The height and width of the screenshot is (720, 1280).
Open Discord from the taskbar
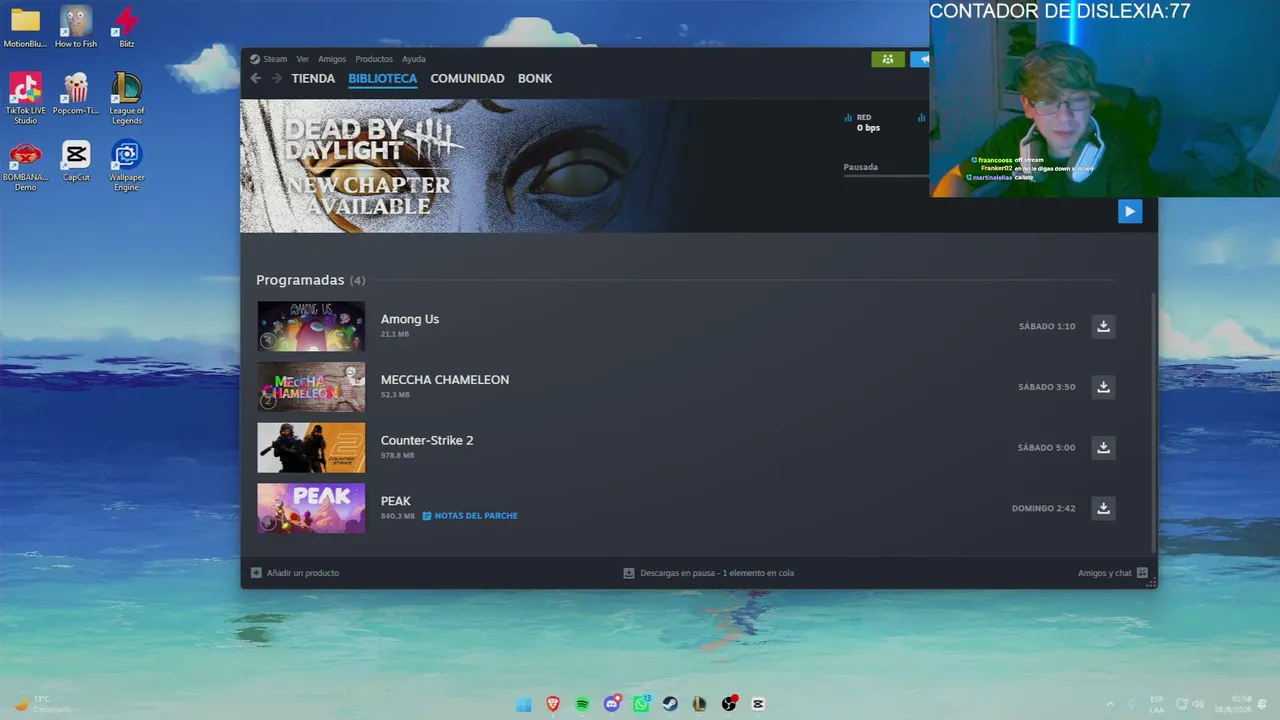click(612, 704)
